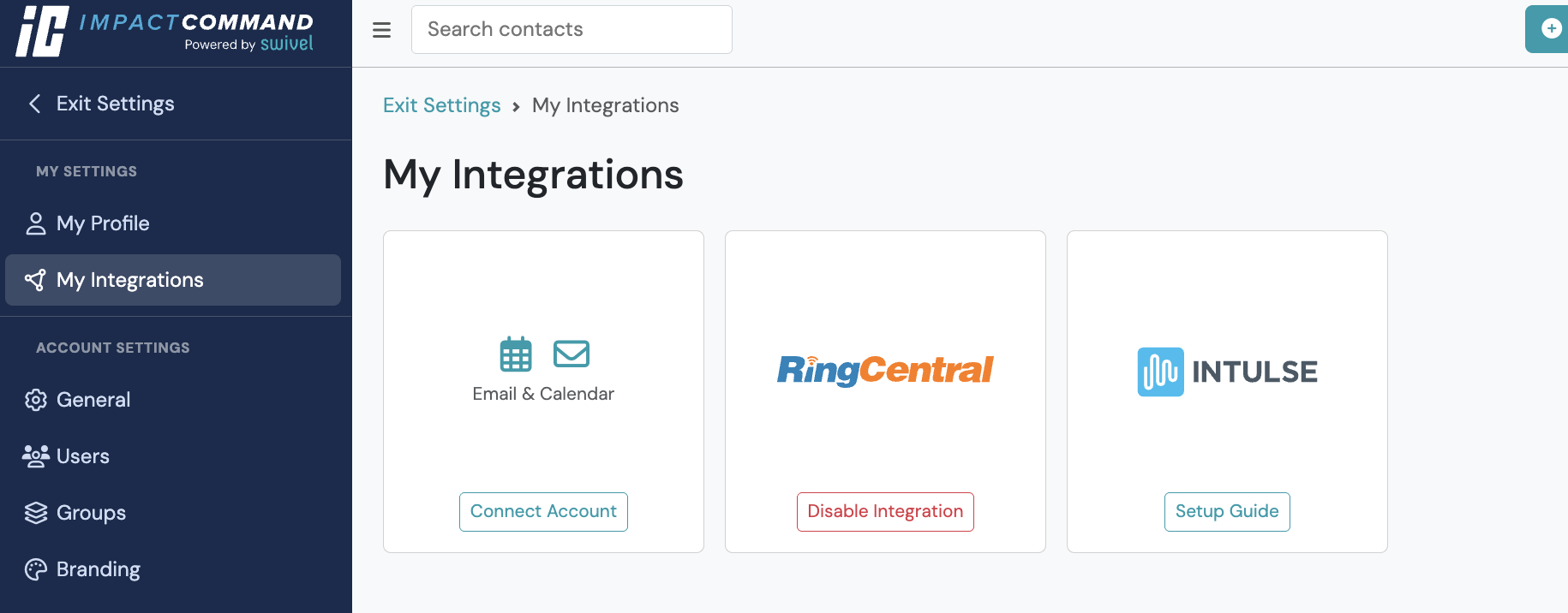This screenshot has height=613, width=1568.
Task: Click the Branding palette icon
Action: 35,569
